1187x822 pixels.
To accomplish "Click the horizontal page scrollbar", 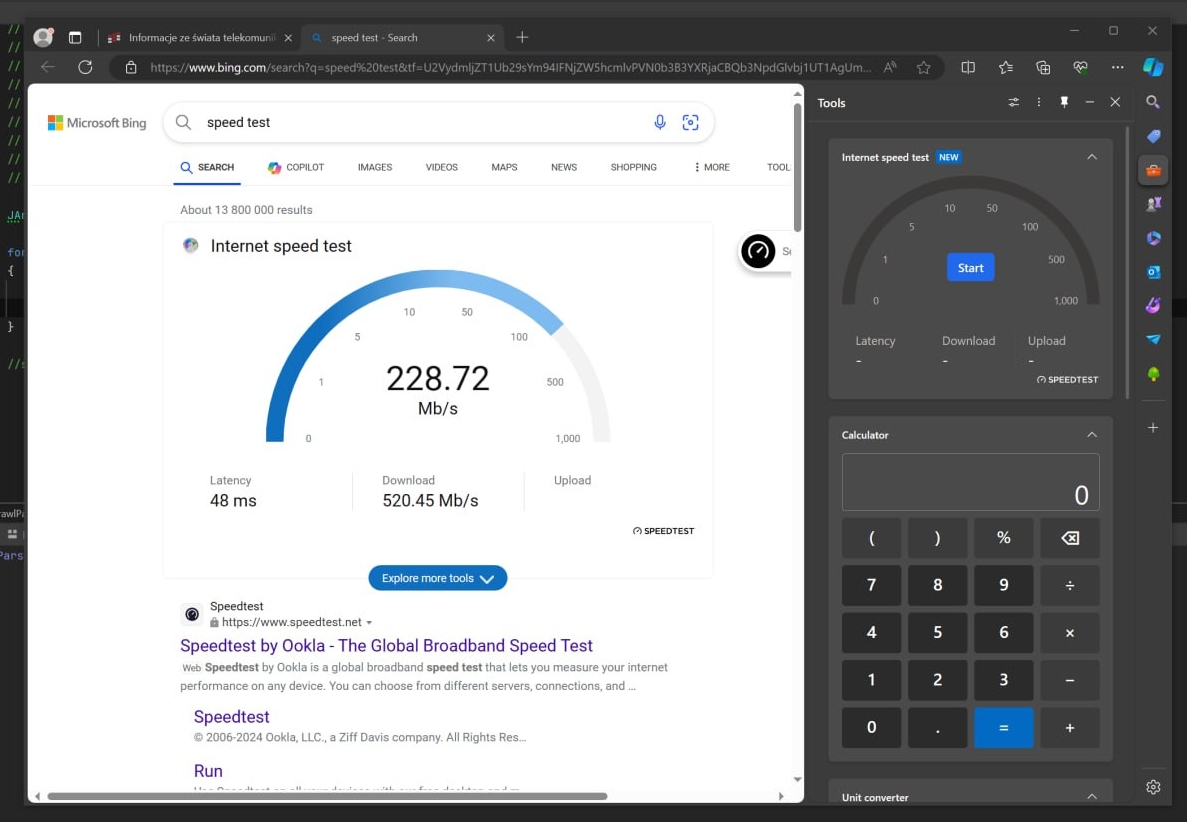I will pyautogui.click(x=327, y=796).
